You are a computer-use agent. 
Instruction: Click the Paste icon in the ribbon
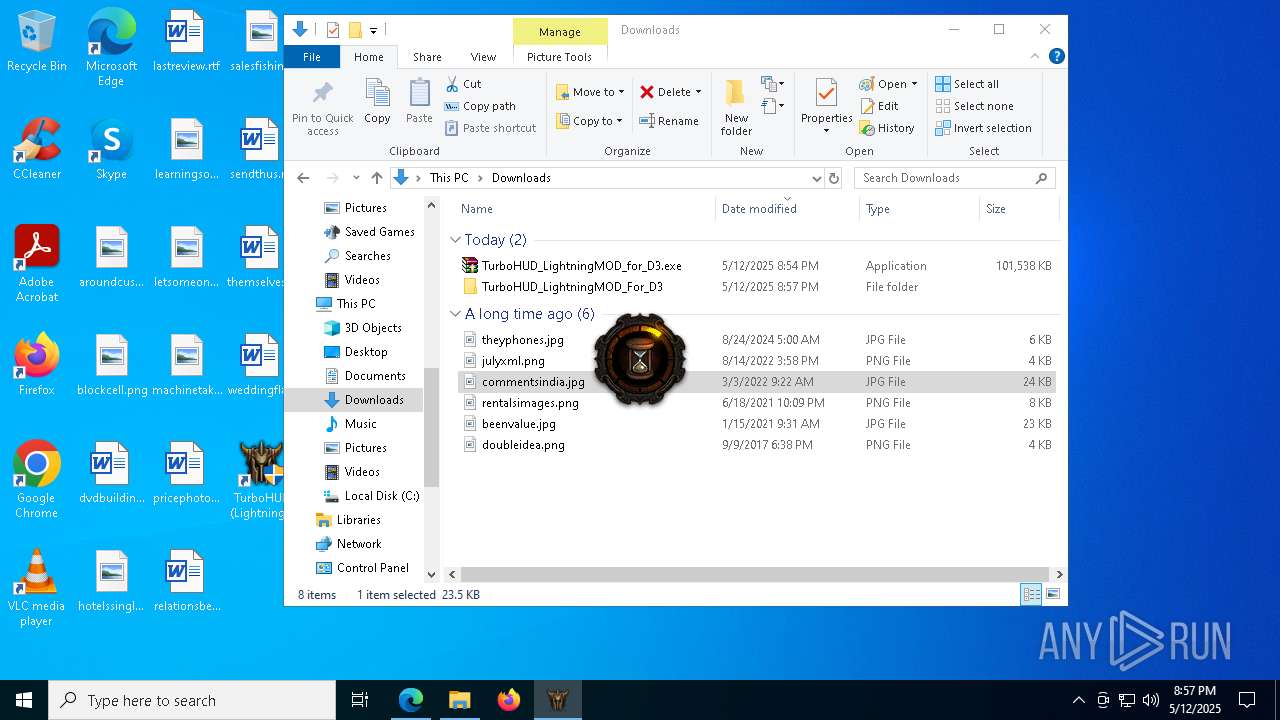pos(419,101)
